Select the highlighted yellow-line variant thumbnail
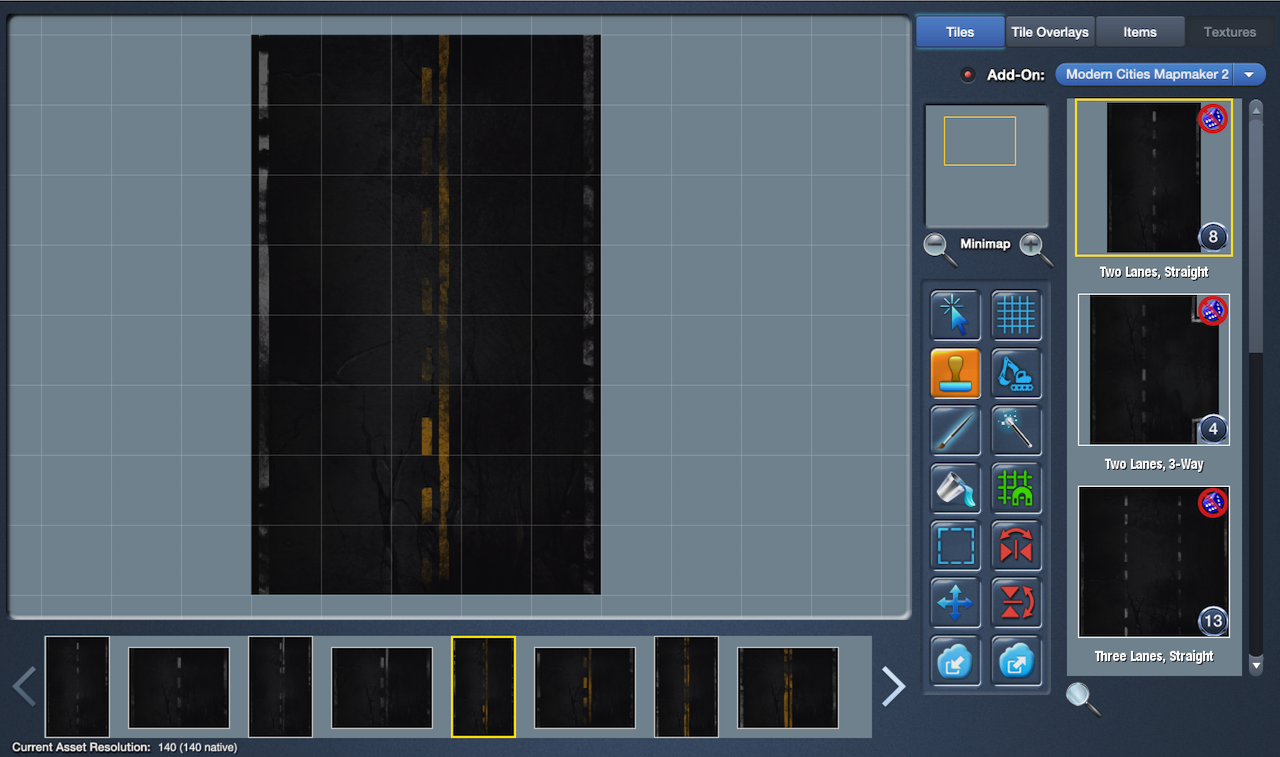Screen dimensions: 1280x757 (x=483, y=687)
